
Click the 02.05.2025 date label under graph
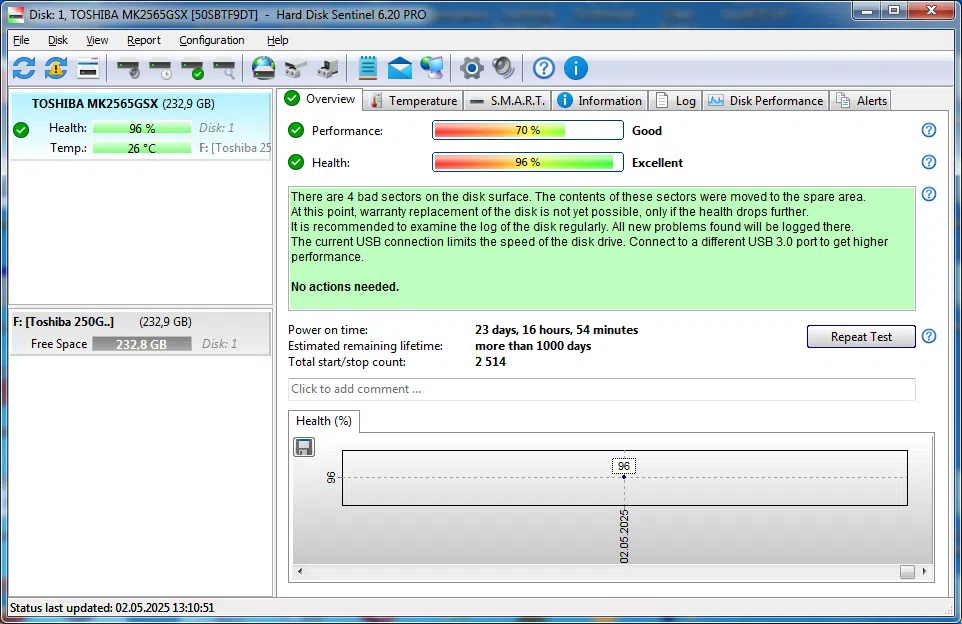point(624,536)
